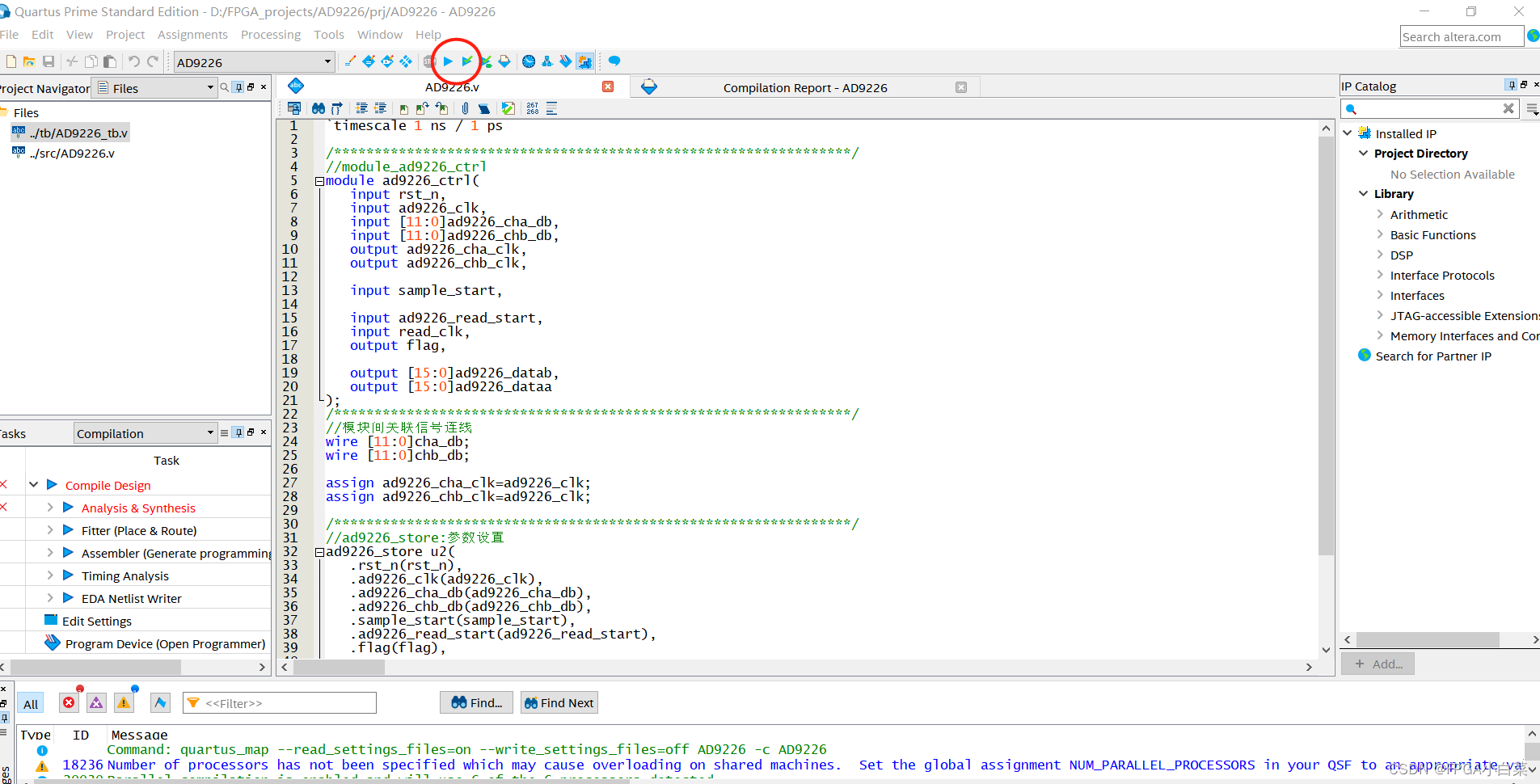Click the Undo arrow icon
This screenshot has height=784, width=1540.
(134, 61)
